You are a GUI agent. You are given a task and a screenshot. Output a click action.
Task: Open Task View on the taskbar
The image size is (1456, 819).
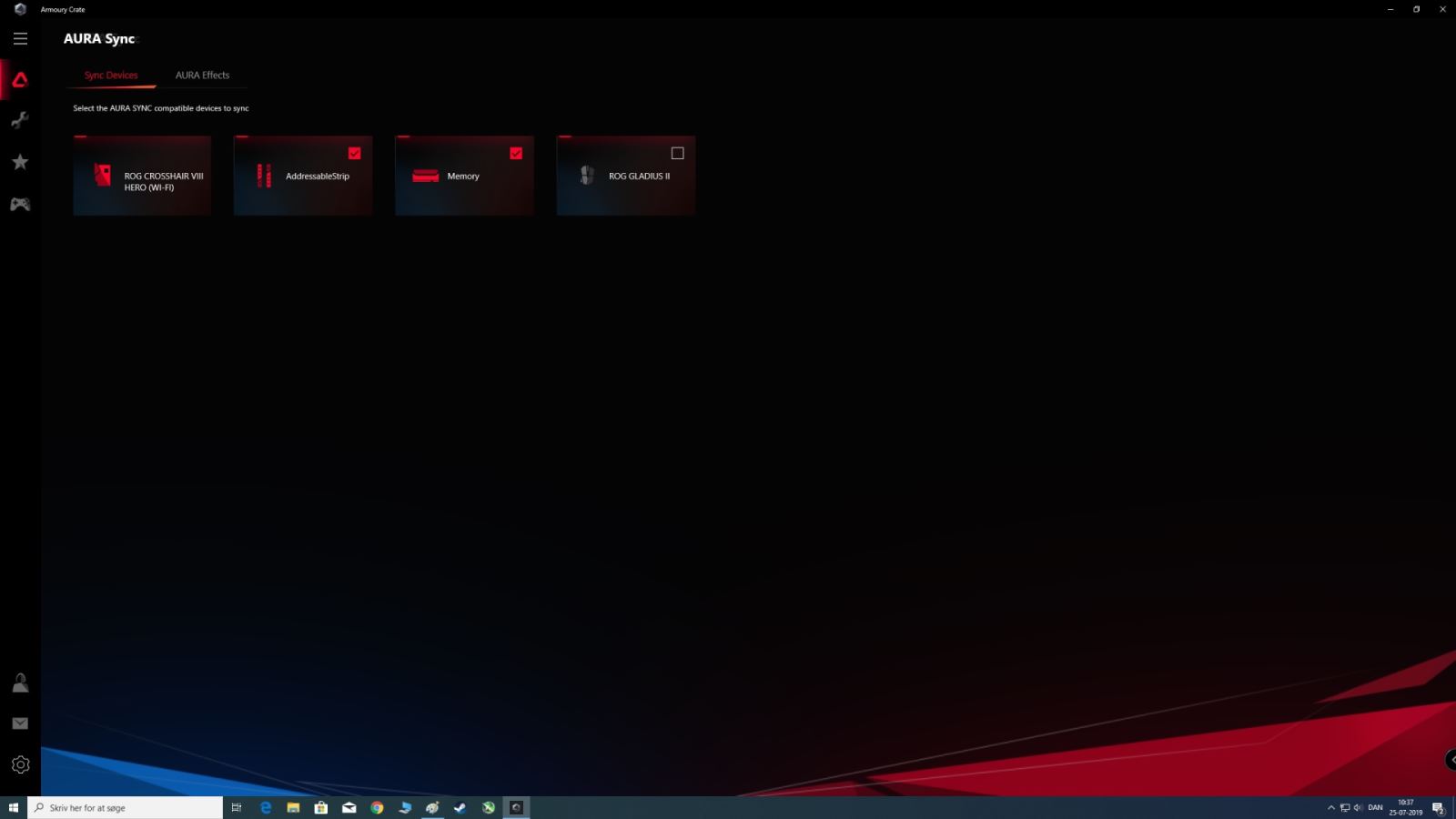pyautogui.click(x=237, y=807)
